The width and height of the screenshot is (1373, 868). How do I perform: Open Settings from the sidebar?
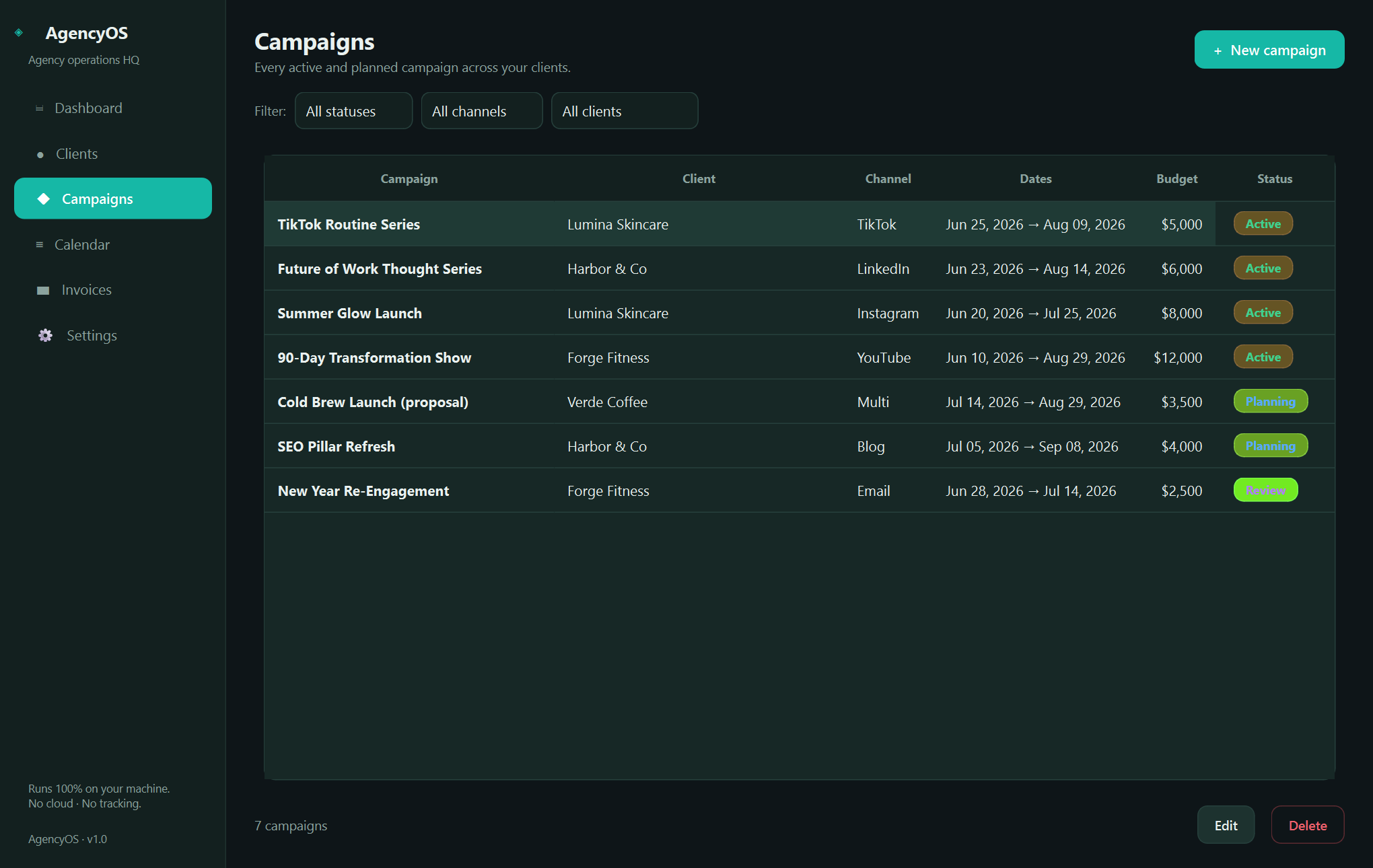click(x=113, y=335)
